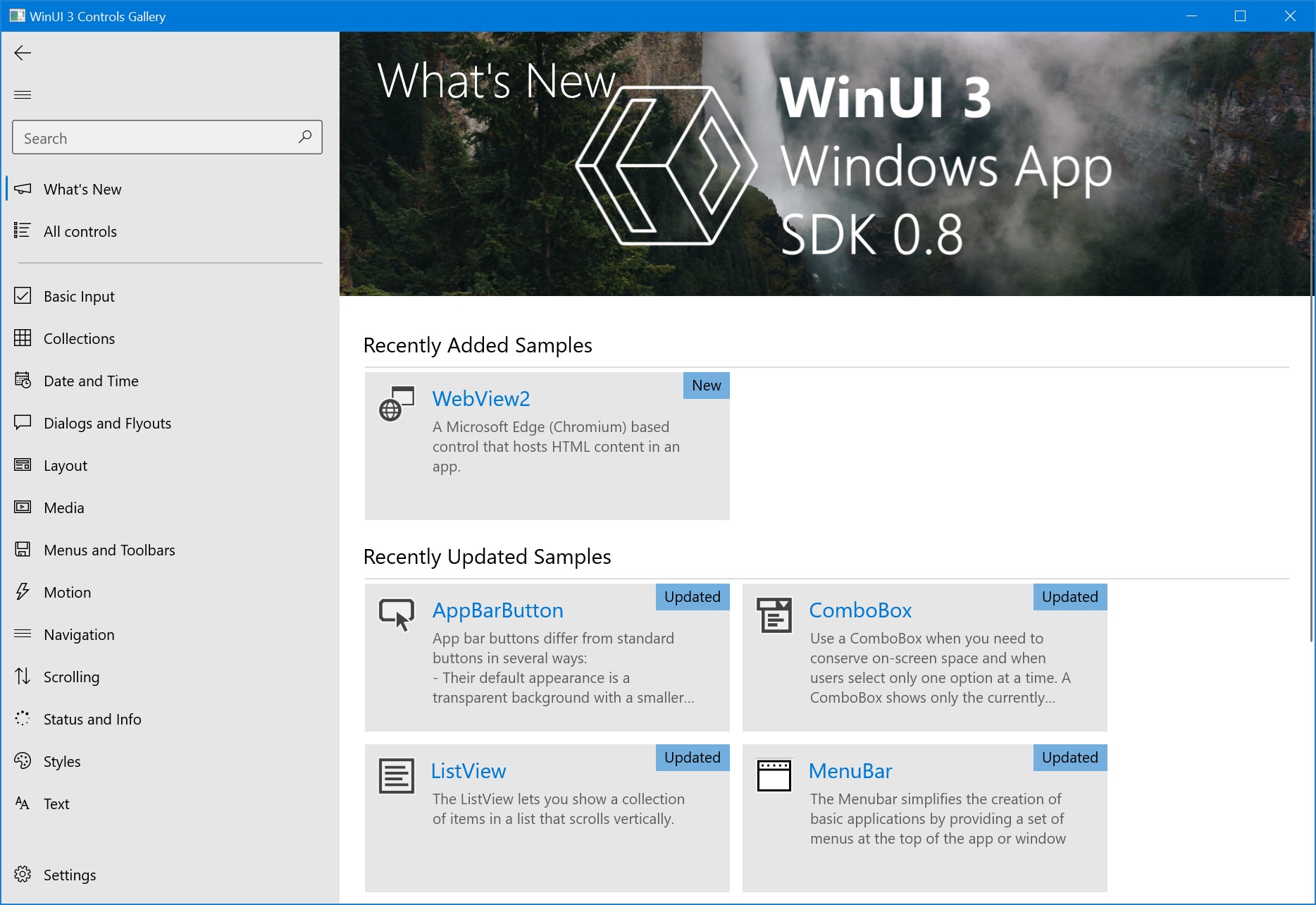This screenshot has width=1316, height=905.
Task: Select Basic Input category
Action: coord(169,296)
